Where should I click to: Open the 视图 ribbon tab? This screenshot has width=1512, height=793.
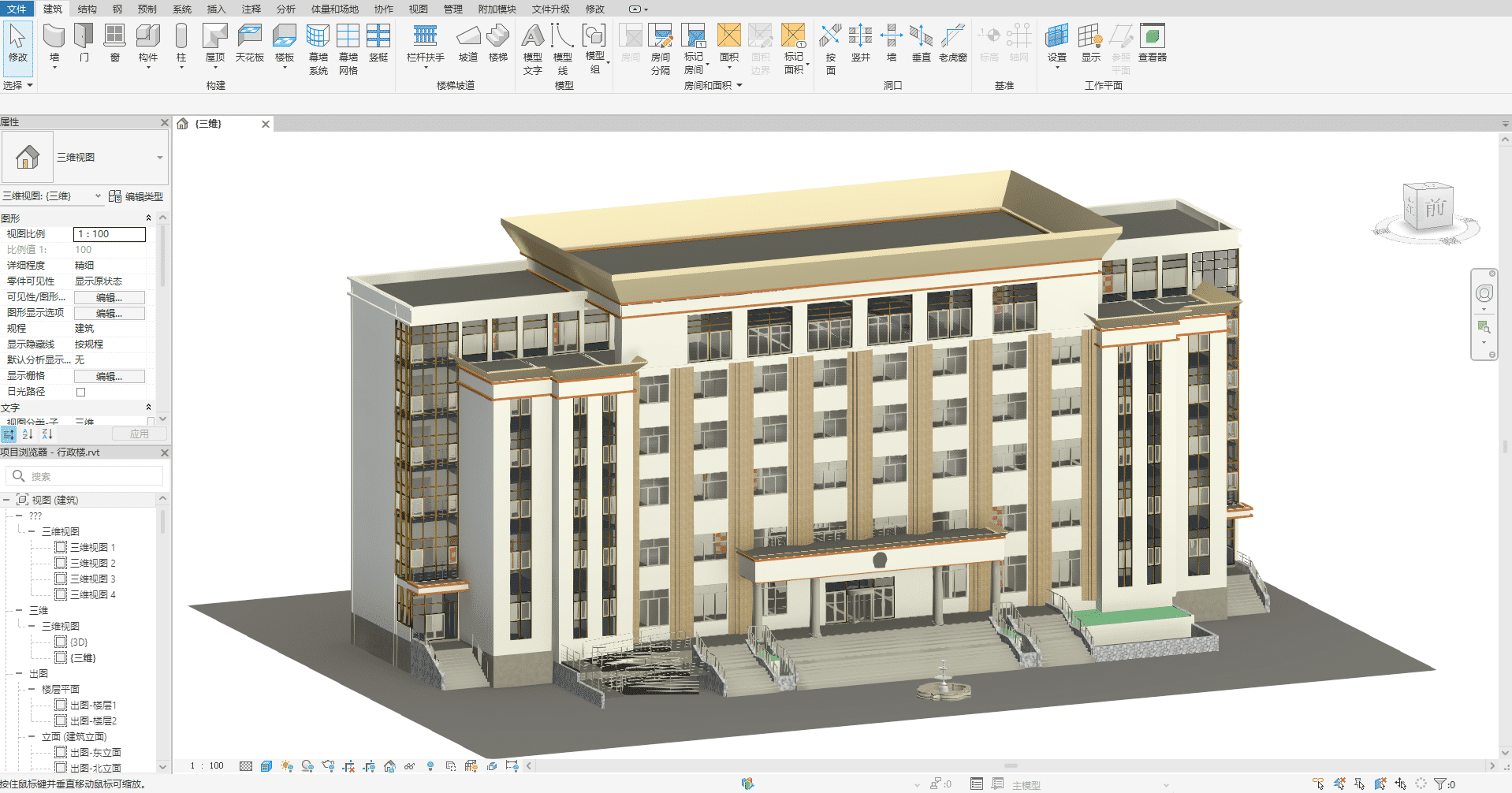418,9
